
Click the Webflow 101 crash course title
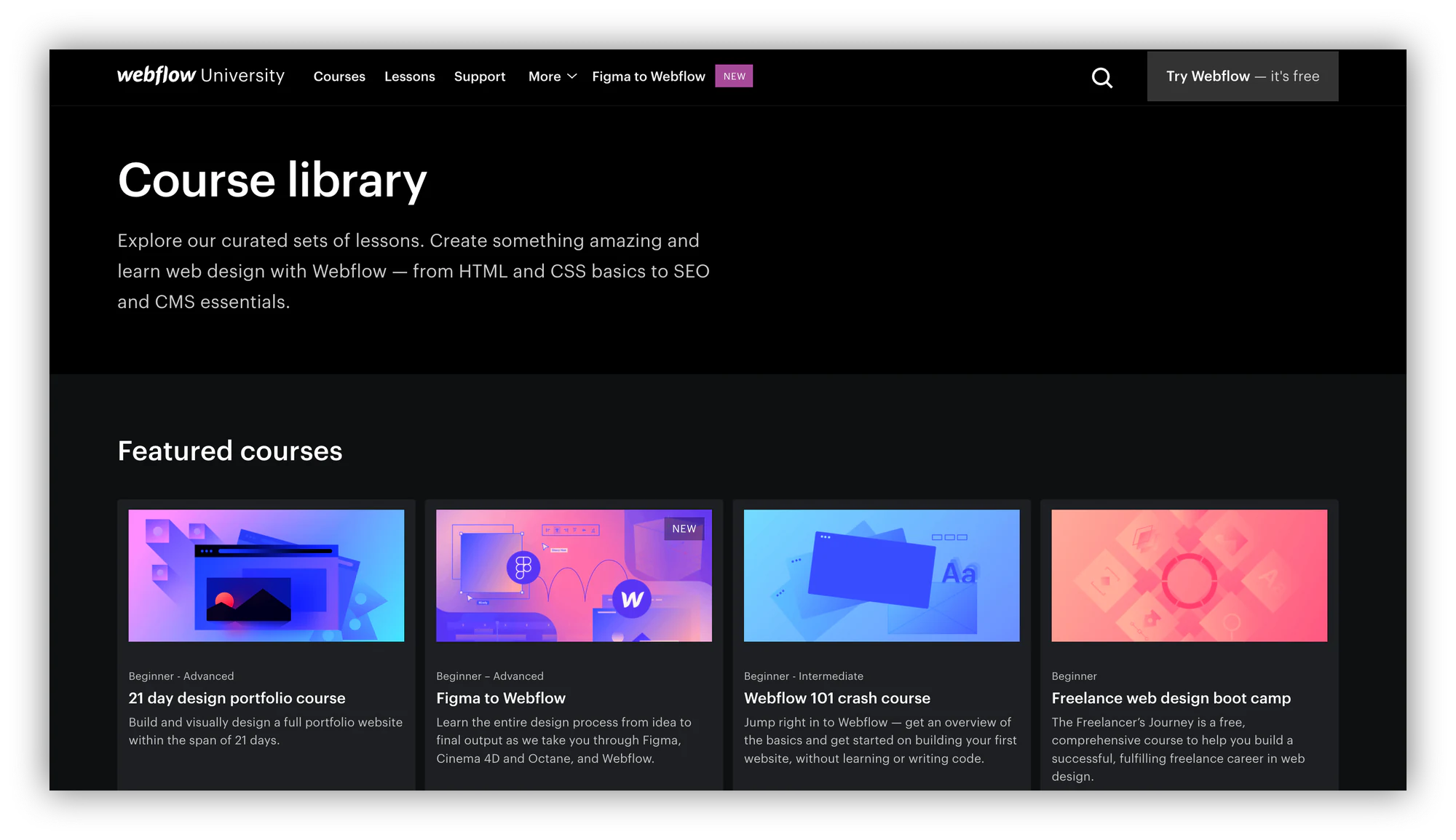click(x=837, y=698)
